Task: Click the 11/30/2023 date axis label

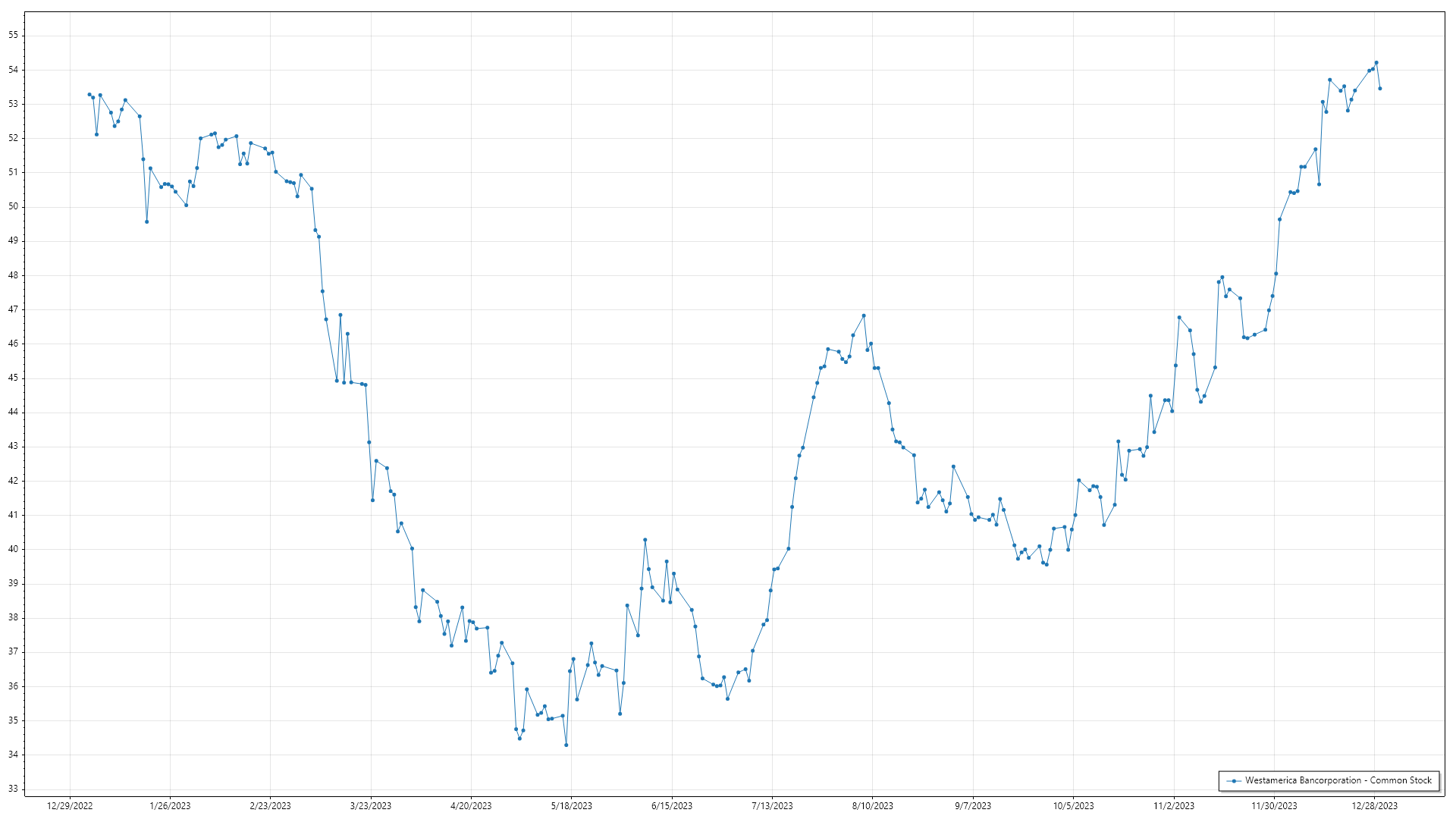Action: point(1274,806)
